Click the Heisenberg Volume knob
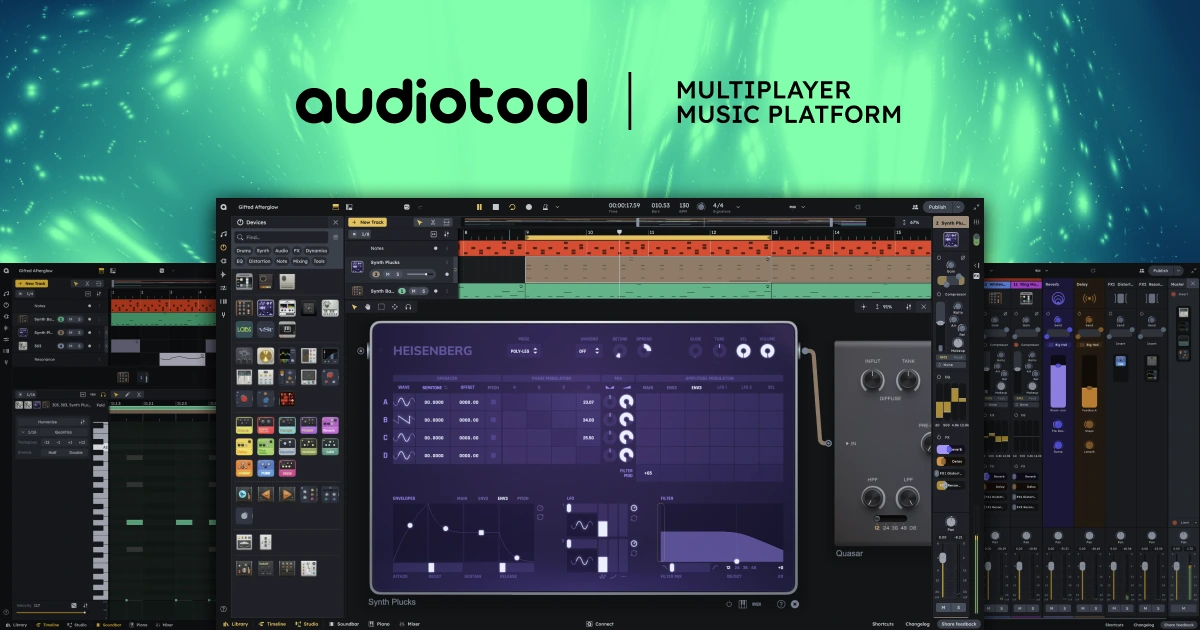The image size is (1200, 630). point(767,351)
